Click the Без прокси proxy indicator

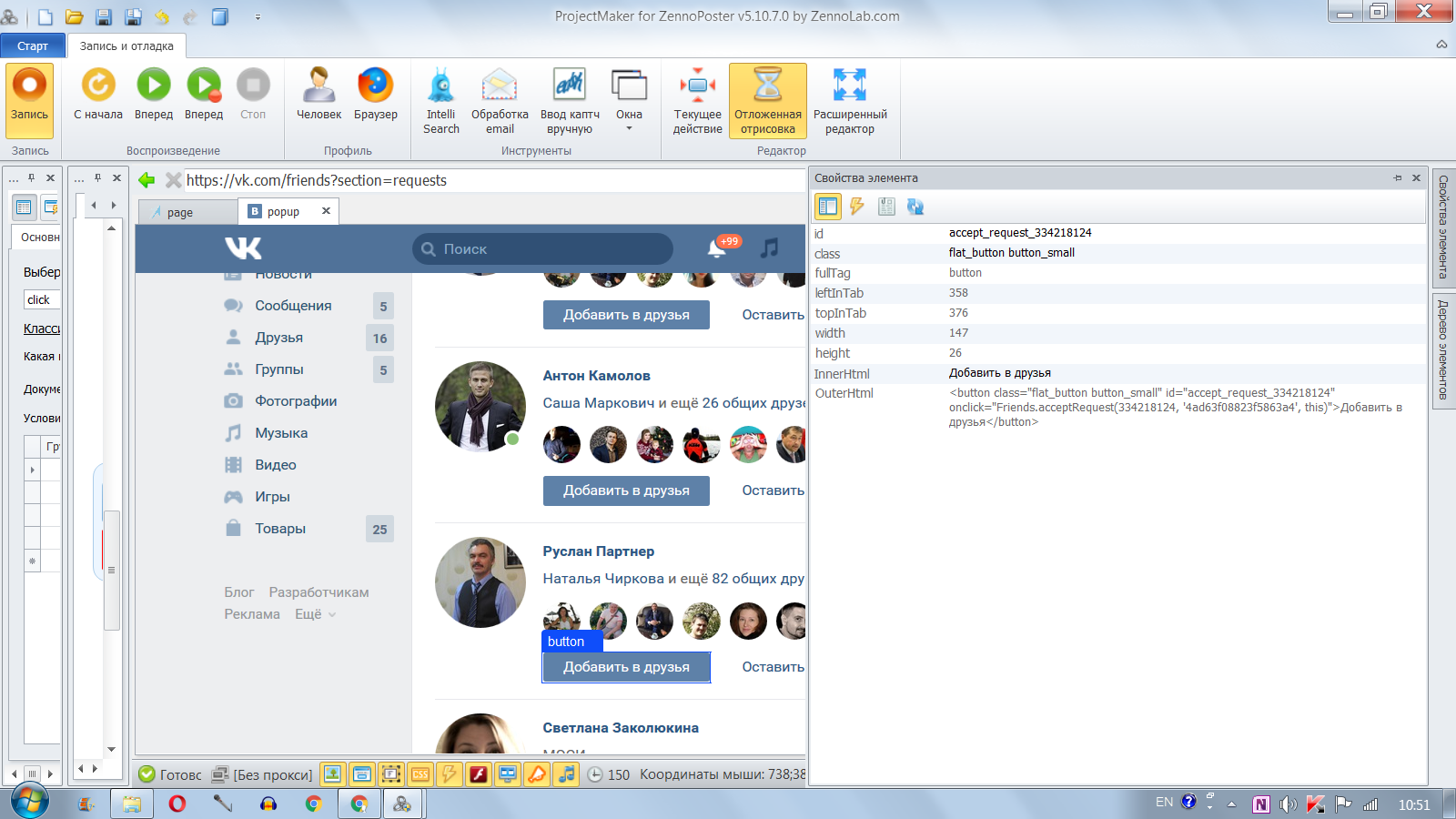tap(262, 775)
